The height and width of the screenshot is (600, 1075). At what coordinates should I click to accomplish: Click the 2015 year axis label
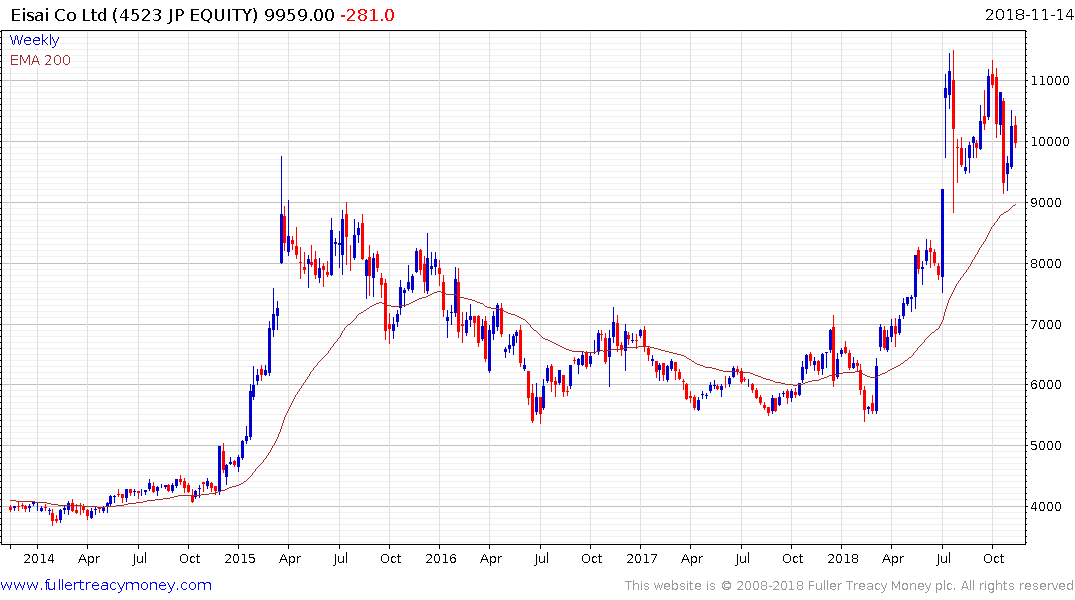[x=239, y=558]
